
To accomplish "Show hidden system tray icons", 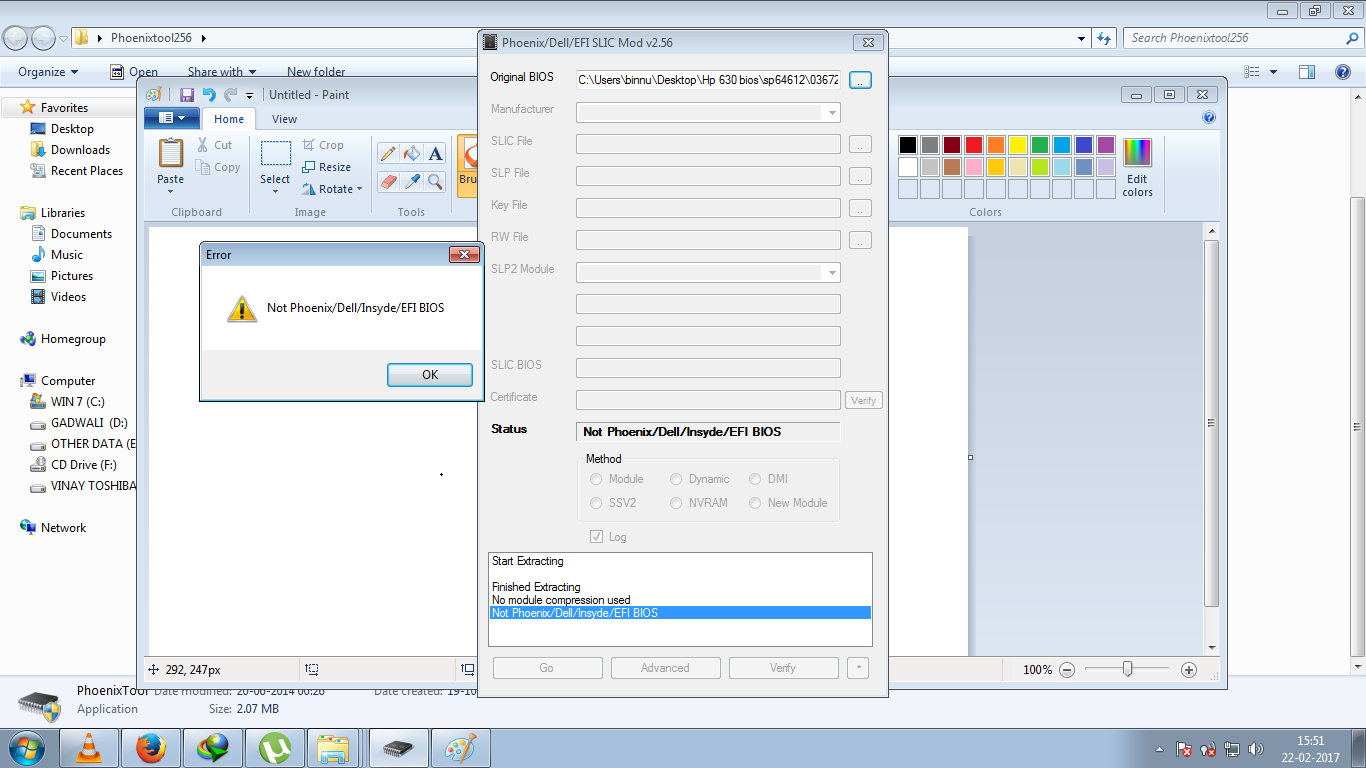I will tap(1159, 749).
